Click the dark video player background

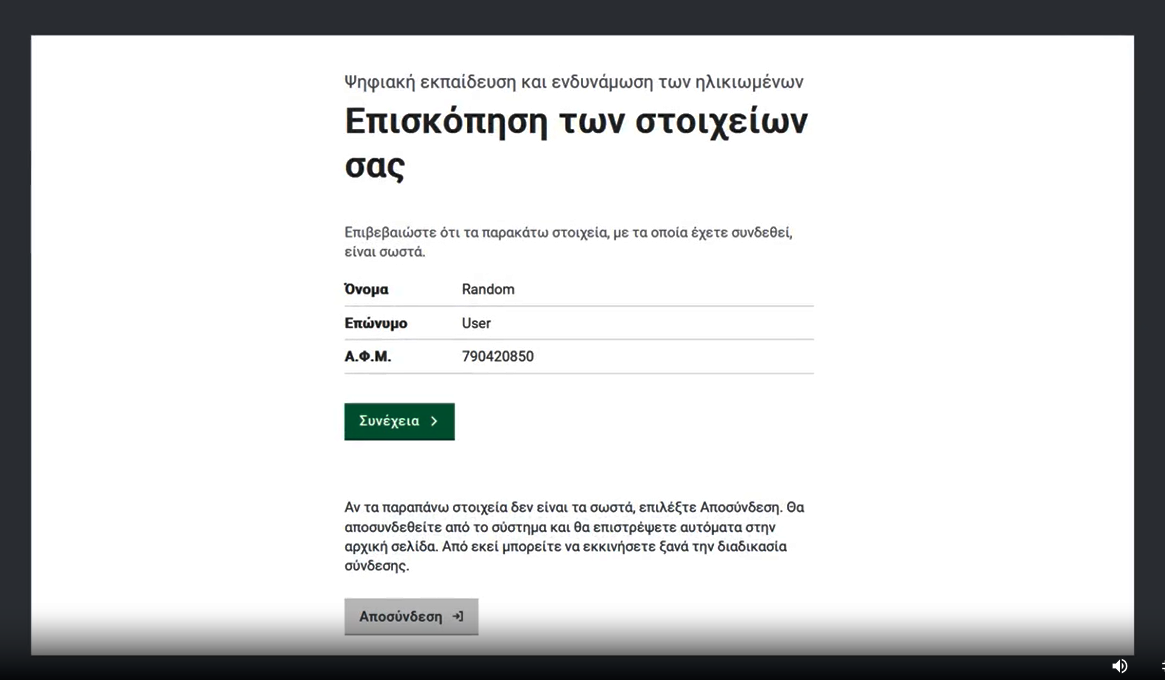tap(15, 340)
